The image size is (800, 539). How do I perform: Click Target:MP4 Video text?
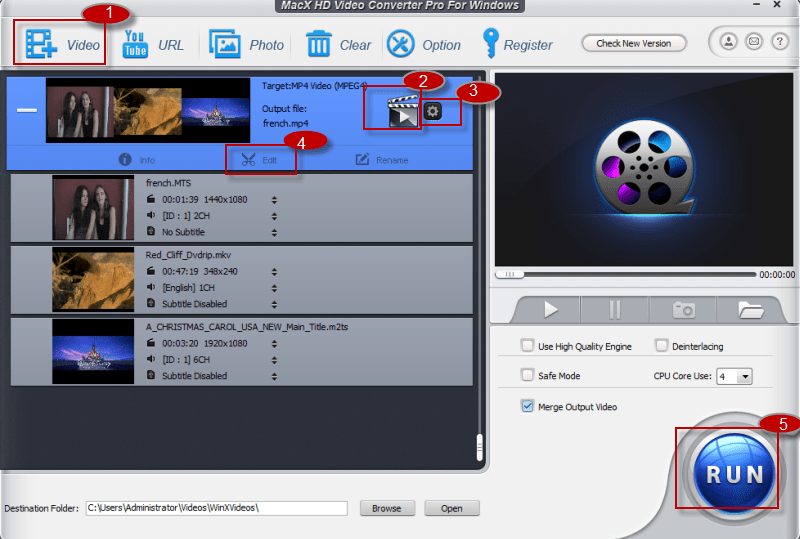314,86
